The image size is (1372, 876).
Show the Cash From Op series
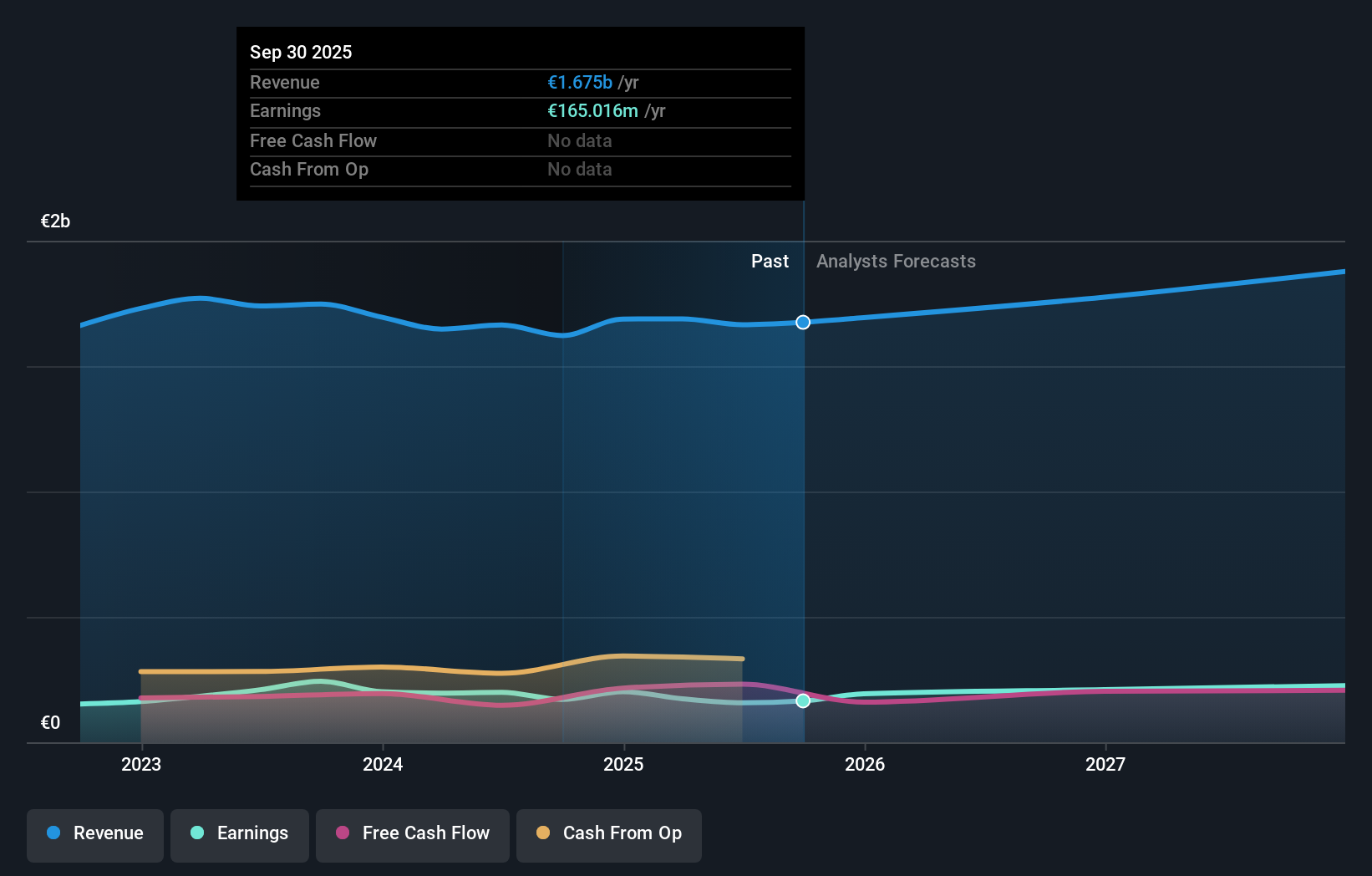[608, 833]
